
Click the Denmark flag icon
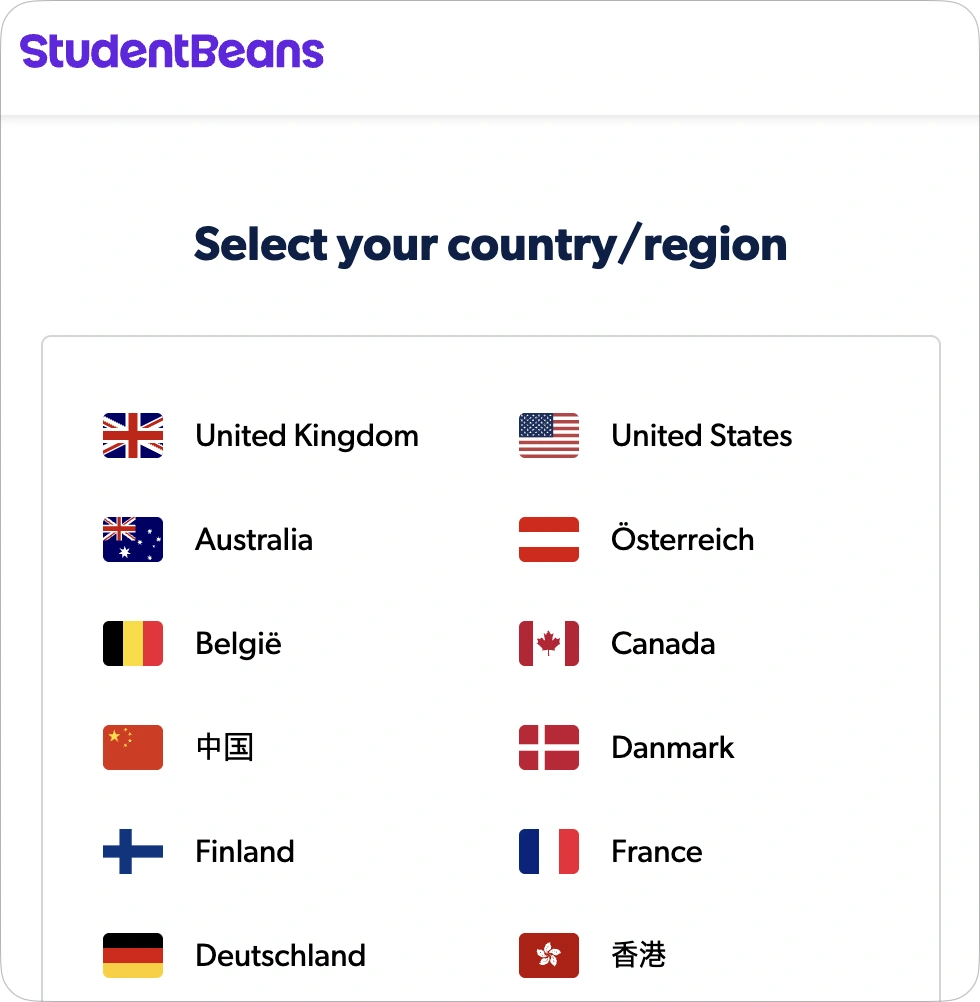click(x=549, y=748)
